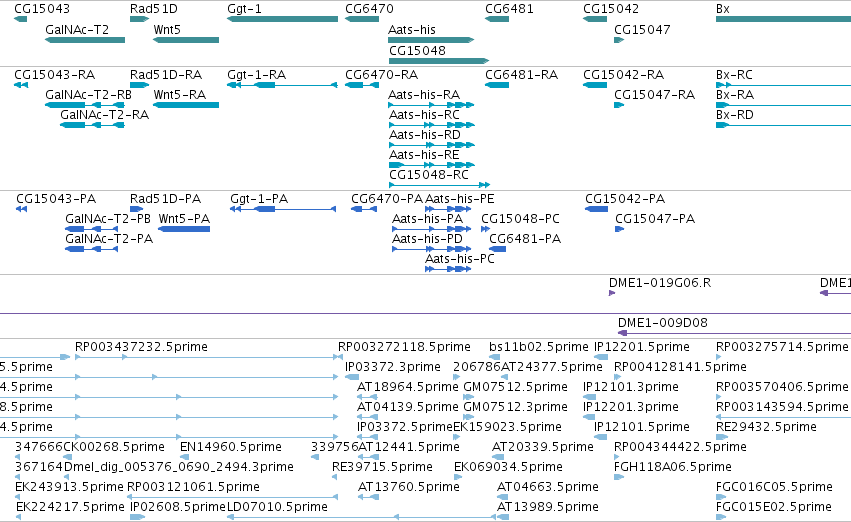Click the Rad51D gene label
This screenshot has height=522, width=851.
(x=154, y=9)
